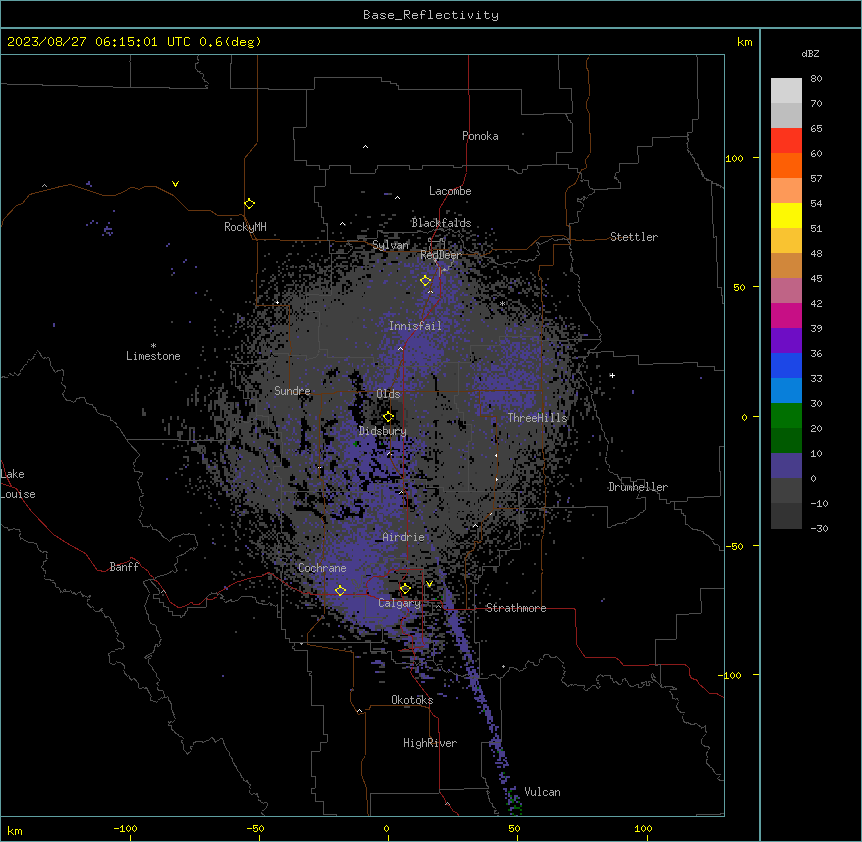Select the light gray 80-70 dBZ swatch
862x842 pixels.
(x=786, y=91)
